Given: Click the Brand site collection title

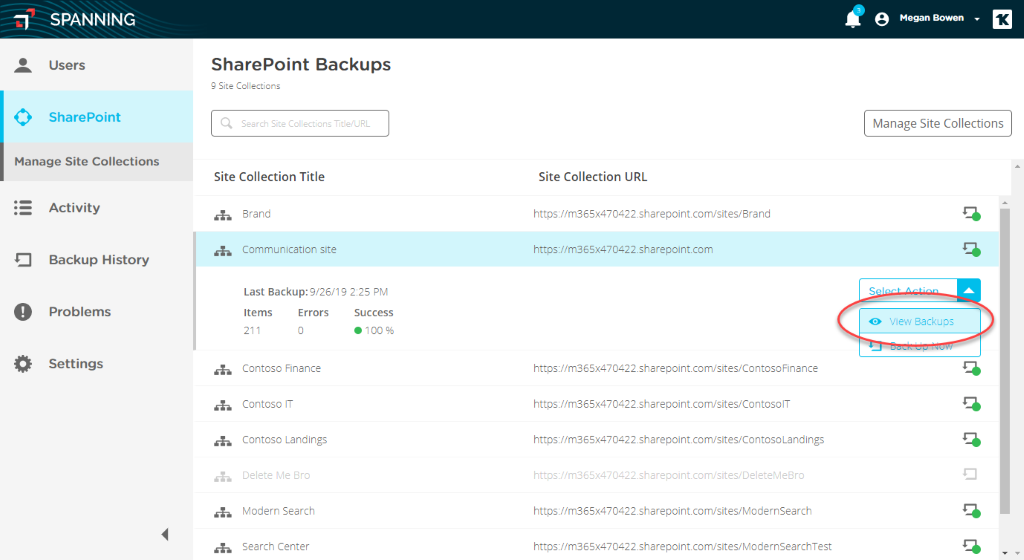Looking at the screenshot, I should pyautogui.click(x=256, y=213).
